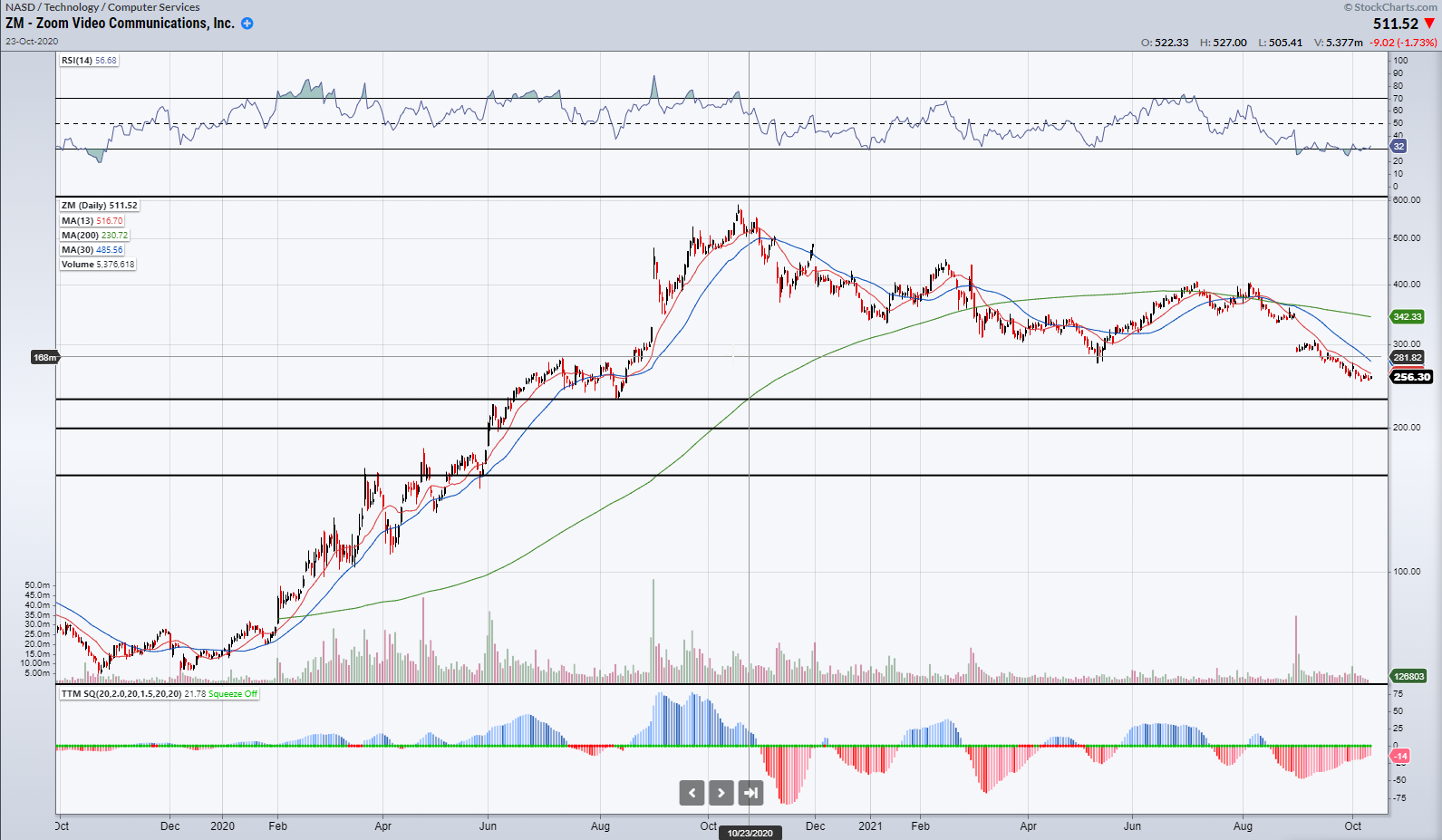1442x840 pixels.
Task: Click the ZM (Daily) price legend
Action: tap(100, 206)
